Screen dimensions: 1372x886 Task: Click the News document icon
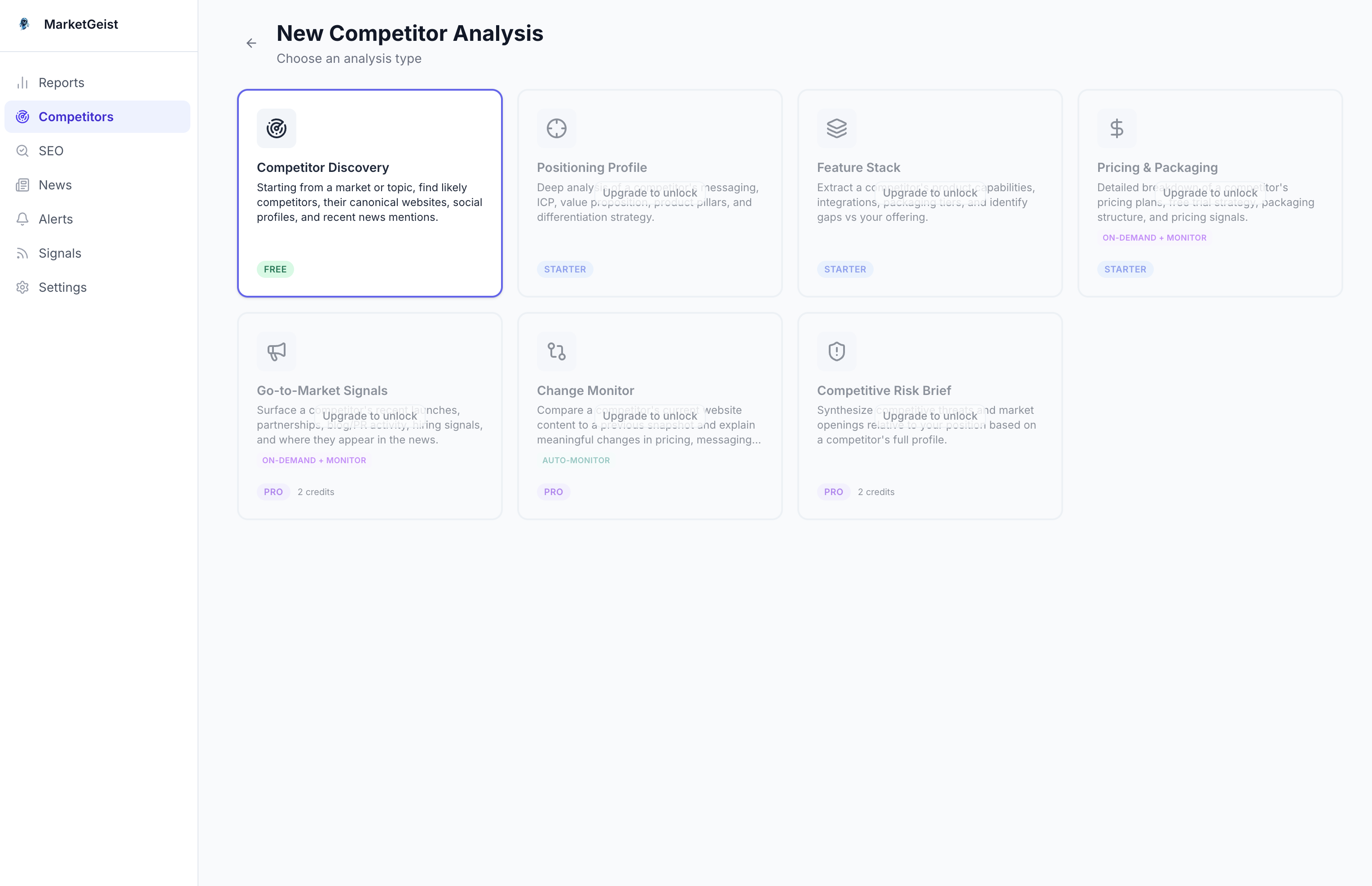(22, 184)
